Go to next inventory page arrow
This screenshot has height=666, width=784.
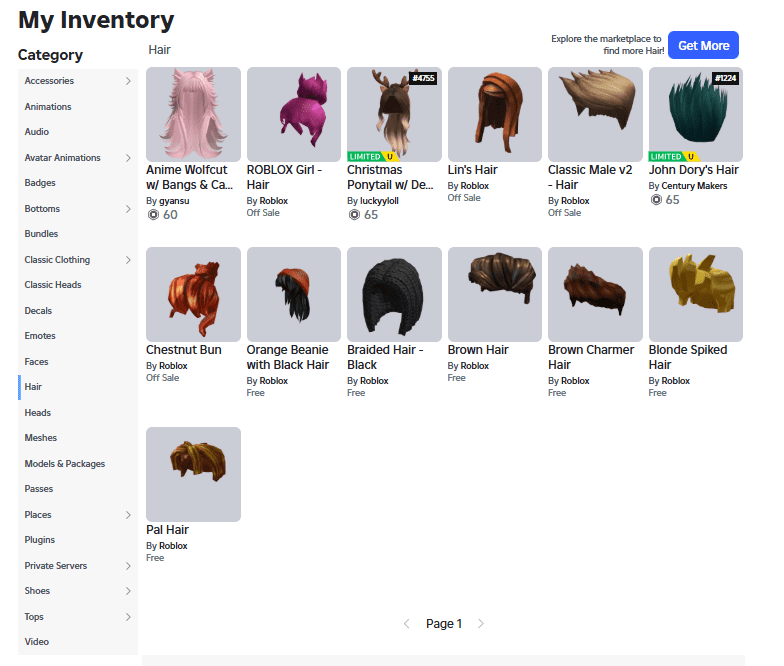pos(481,624)
